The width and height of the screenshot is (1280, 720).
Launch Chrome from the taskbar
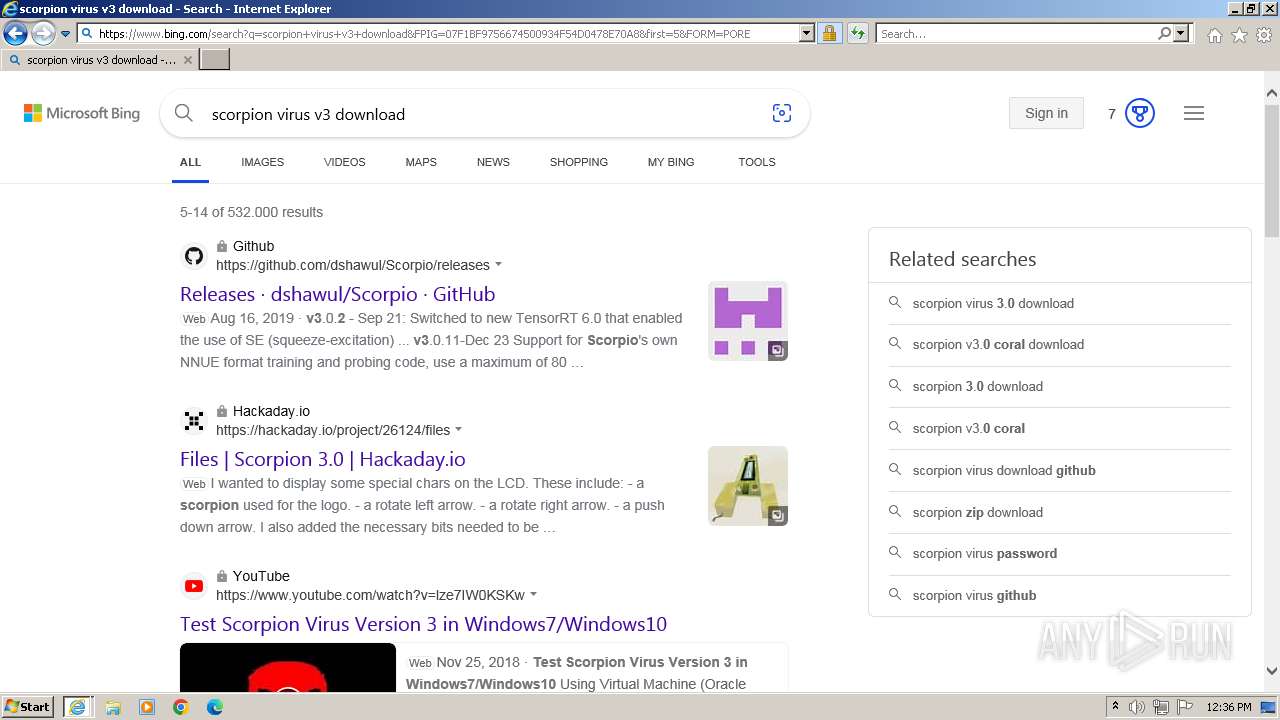180,707
